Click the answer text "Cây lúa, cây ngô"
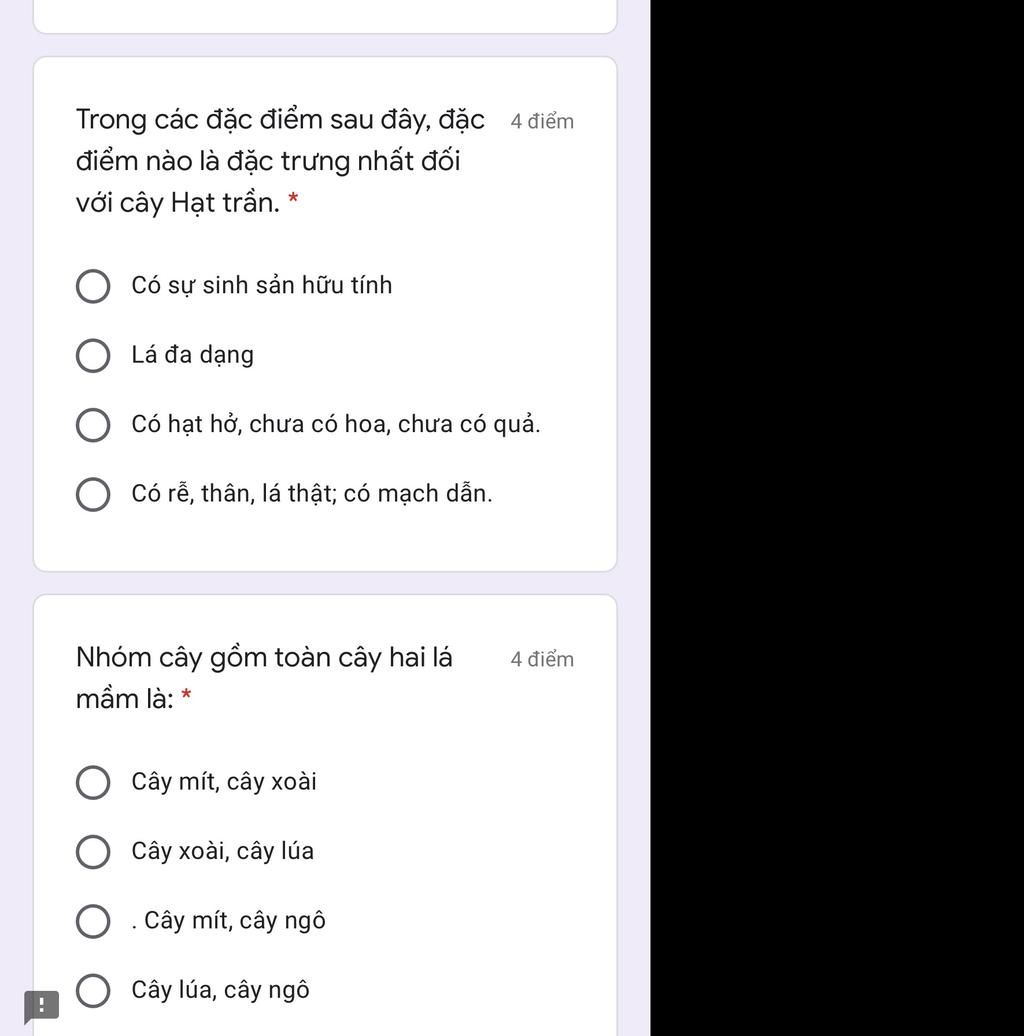1024x1036 pixels. click(220, 991)
